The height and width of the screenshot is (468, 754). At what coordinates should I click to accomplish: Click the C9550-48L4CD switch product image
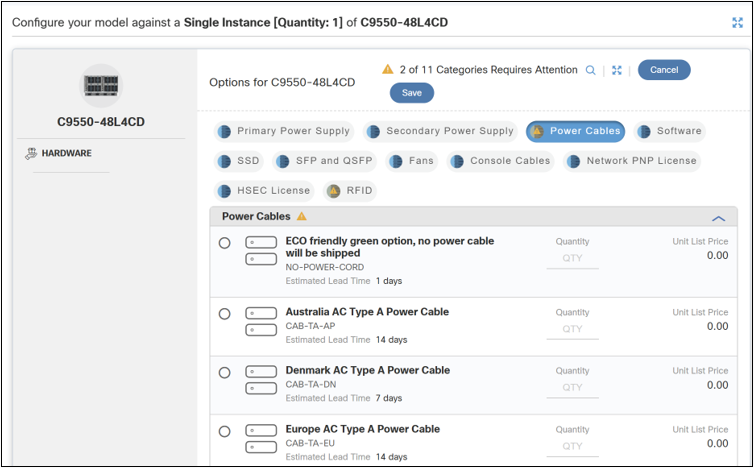click(101, 86)
